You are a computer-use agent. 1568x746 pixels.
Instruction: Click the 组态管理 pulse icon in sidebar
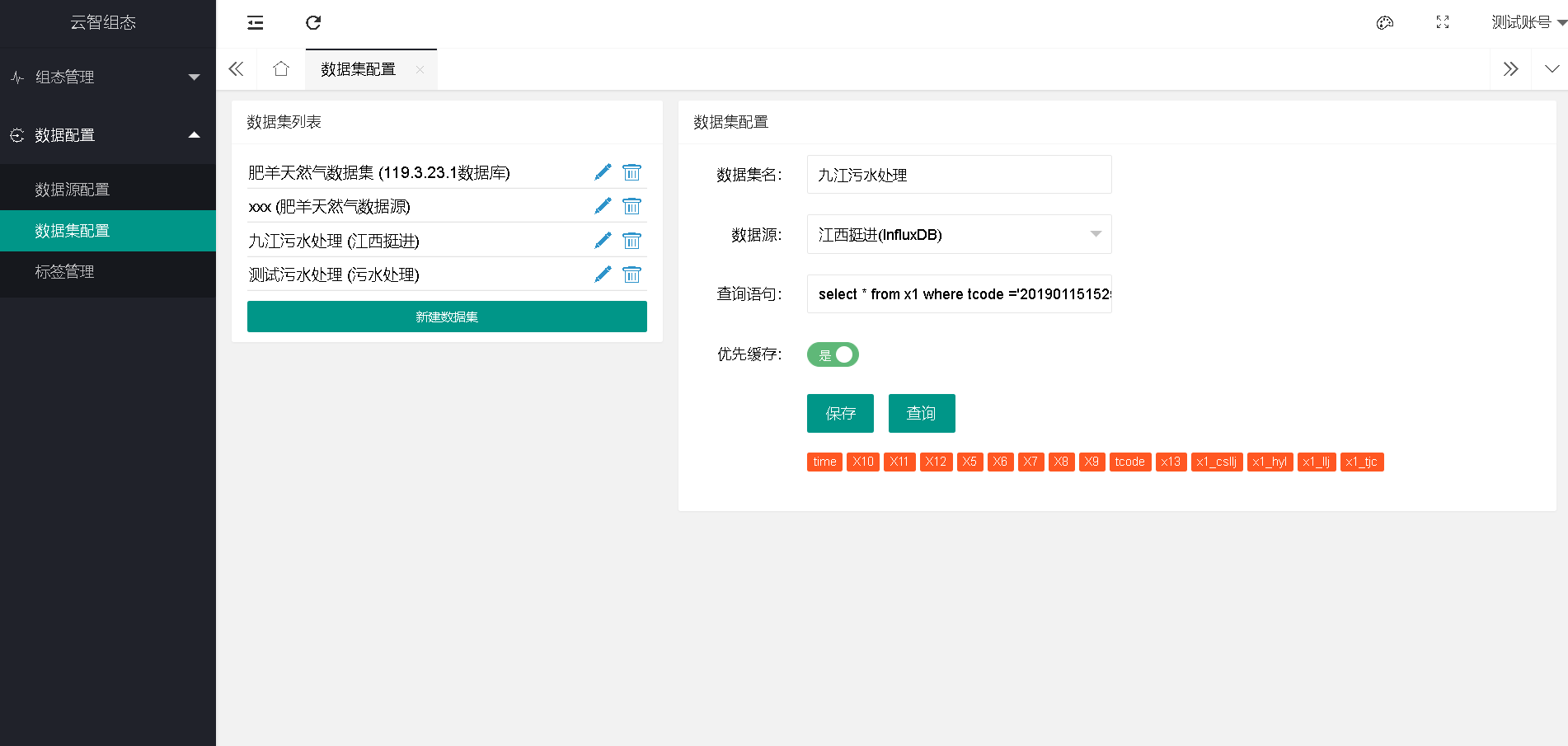[x=17, y=77]
